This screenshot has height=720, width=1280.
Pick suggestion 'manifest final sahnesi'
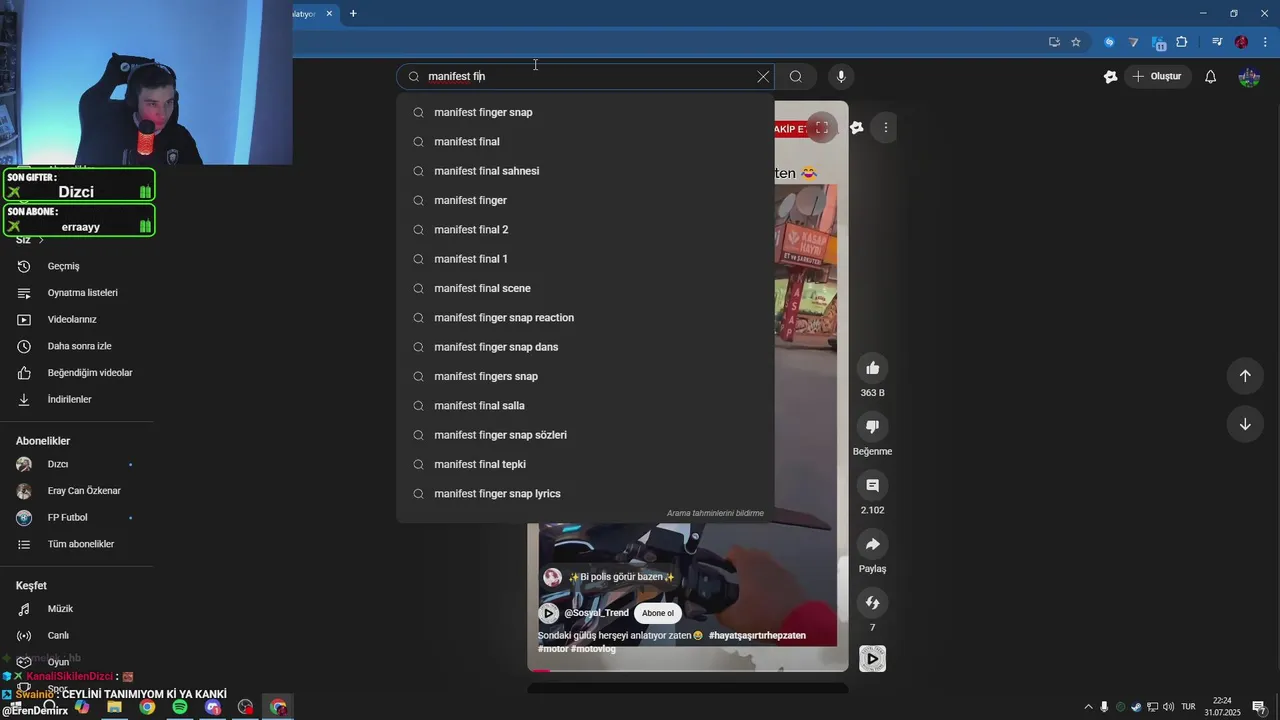tap(585, 171)
